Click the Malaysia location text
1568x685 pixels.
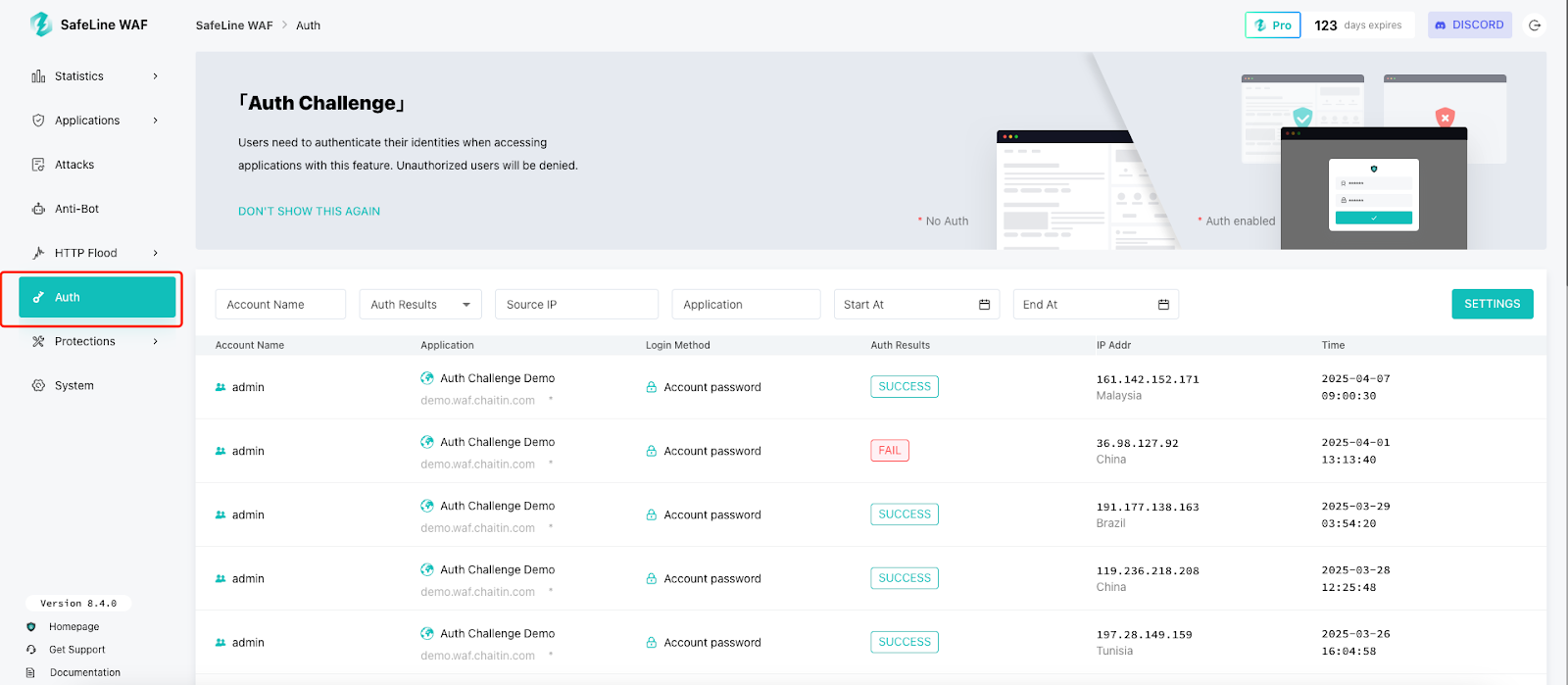pos(1119,396)
